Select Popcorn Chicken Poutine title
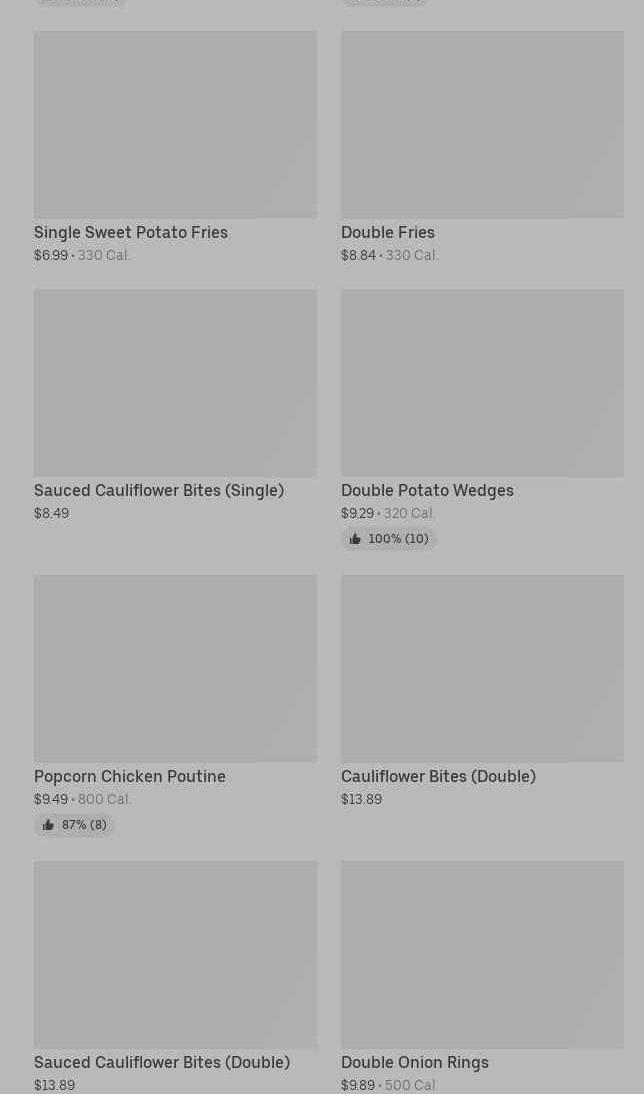The image size is (644, 1094). coord(130,776)
